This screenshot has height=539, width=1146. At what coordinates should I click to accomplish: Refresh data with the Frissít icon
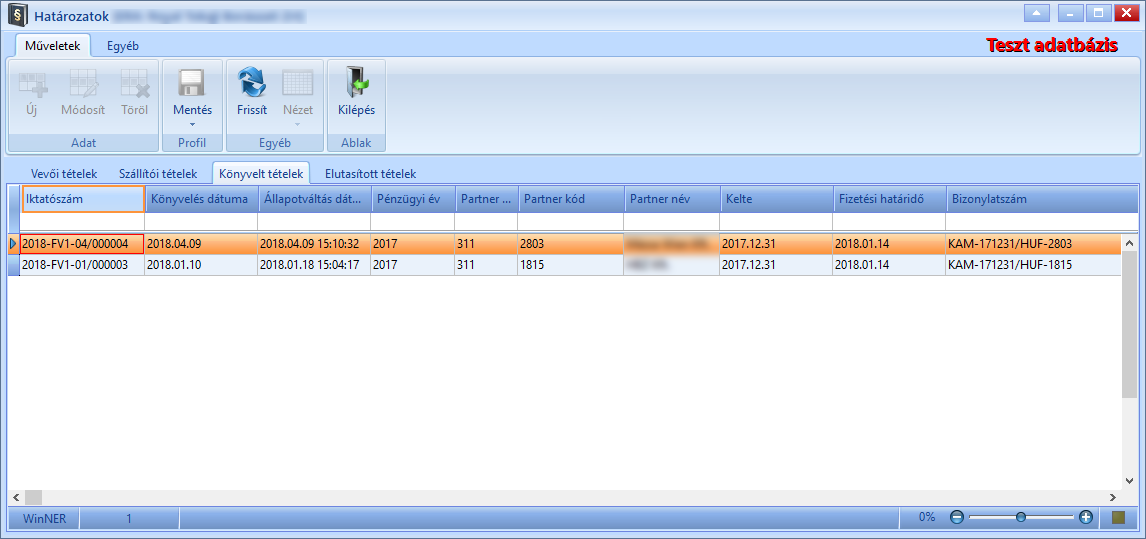[x=252, y=83]
